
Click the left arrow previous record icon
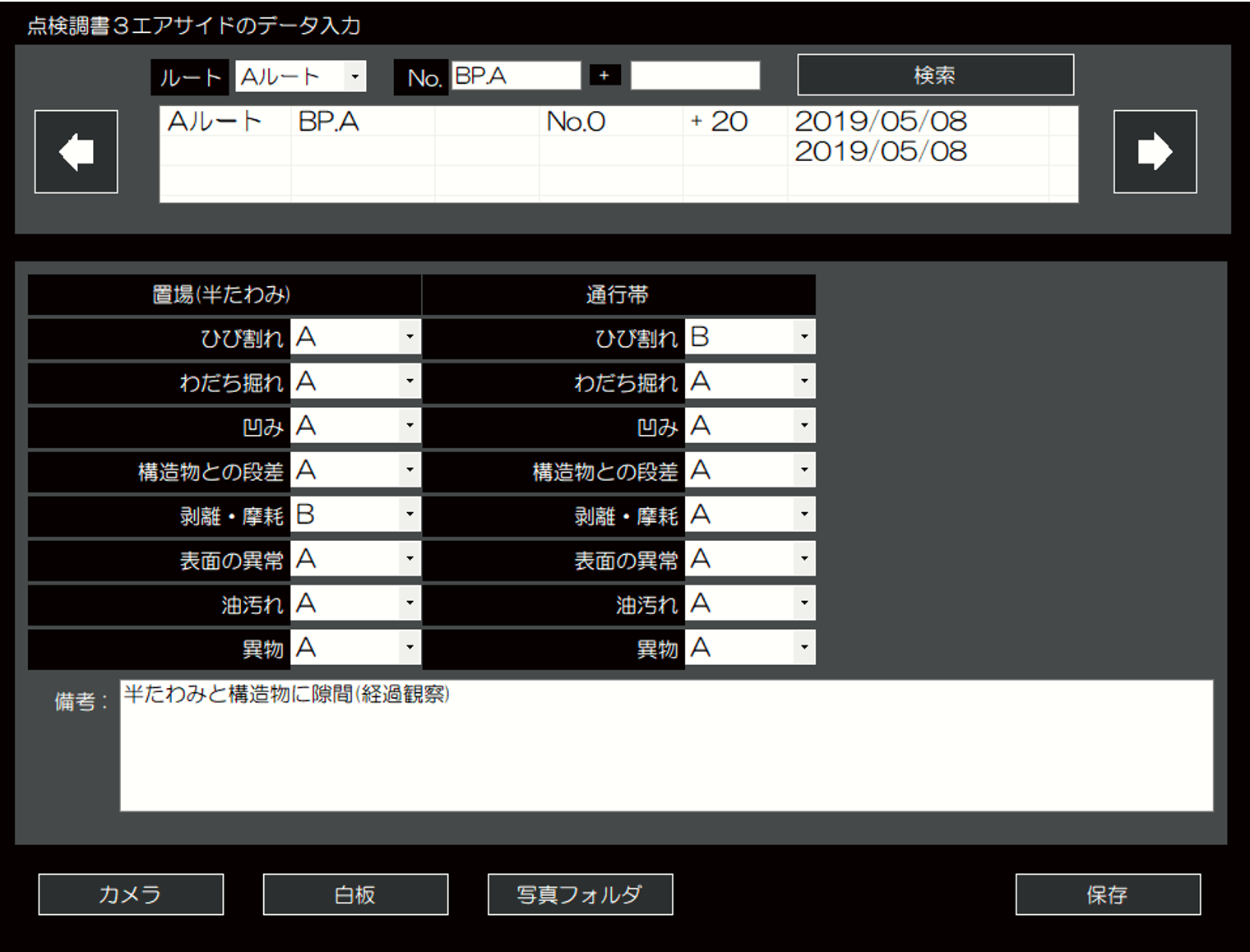(x=76, y=152)
